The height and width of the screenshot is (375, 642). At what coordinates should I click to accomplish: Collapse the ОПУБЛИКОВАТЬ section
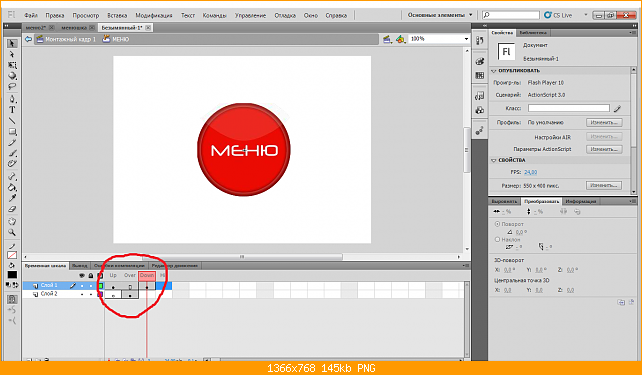pyautogui.click(x=494, y=71)
